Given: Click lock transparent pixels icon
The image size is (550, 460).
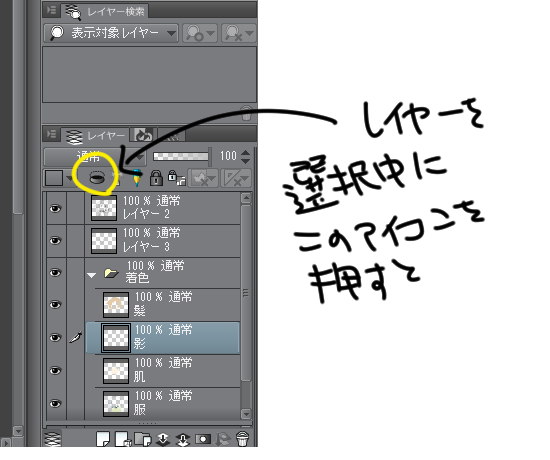Looking at the screenshot, I should point(176,178).
